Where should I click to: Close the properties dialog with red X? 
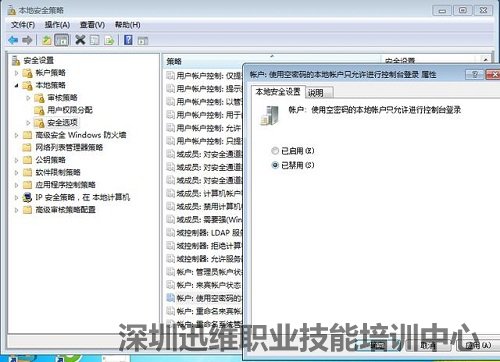493,74
